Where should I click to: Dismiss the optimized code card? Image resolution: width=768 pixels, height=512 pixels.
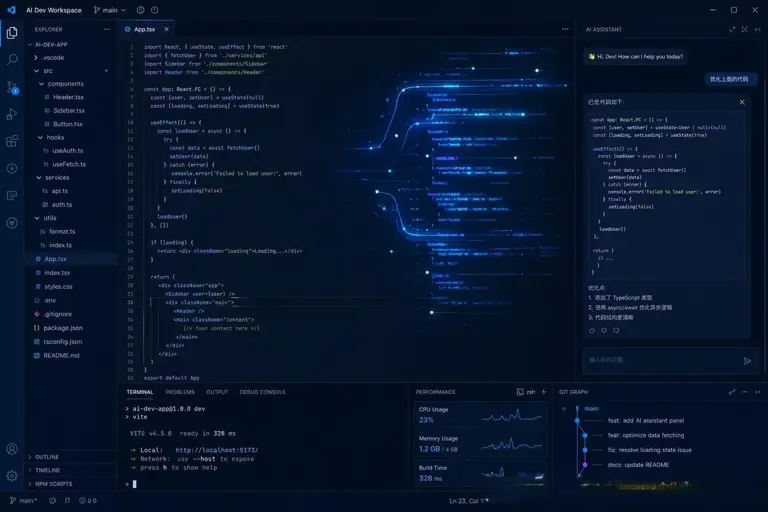pos(742,102)
